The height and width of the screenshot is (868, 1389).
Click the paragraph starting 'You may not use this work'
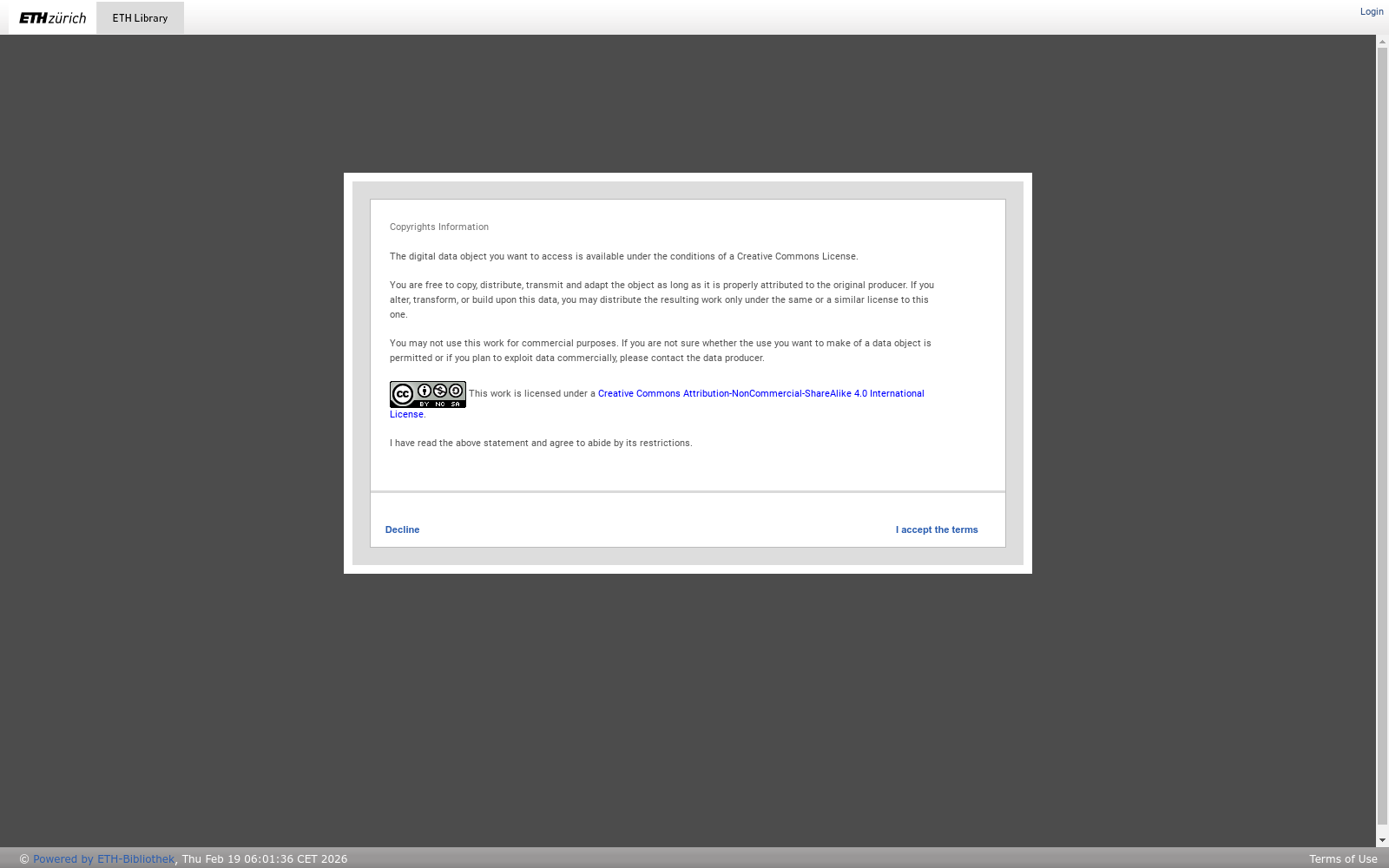click(x=661, y=351)
